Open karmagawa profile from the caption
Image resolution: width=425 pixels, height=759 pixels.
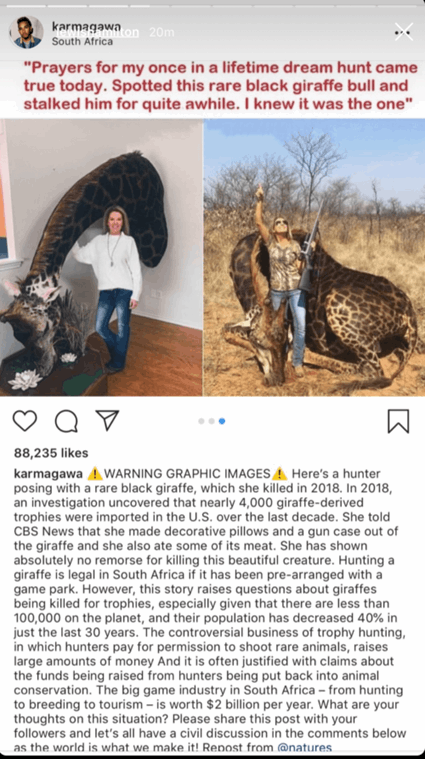pyautogui.click(x=48, y=473)
